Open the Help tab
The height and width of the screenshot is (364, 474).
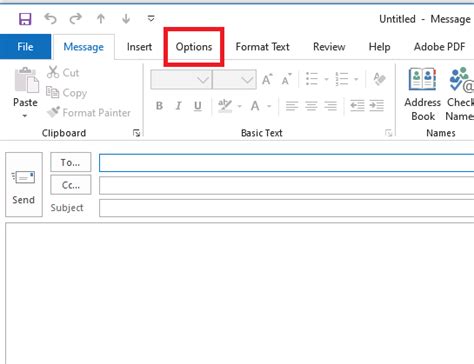[x=379, y=47]
